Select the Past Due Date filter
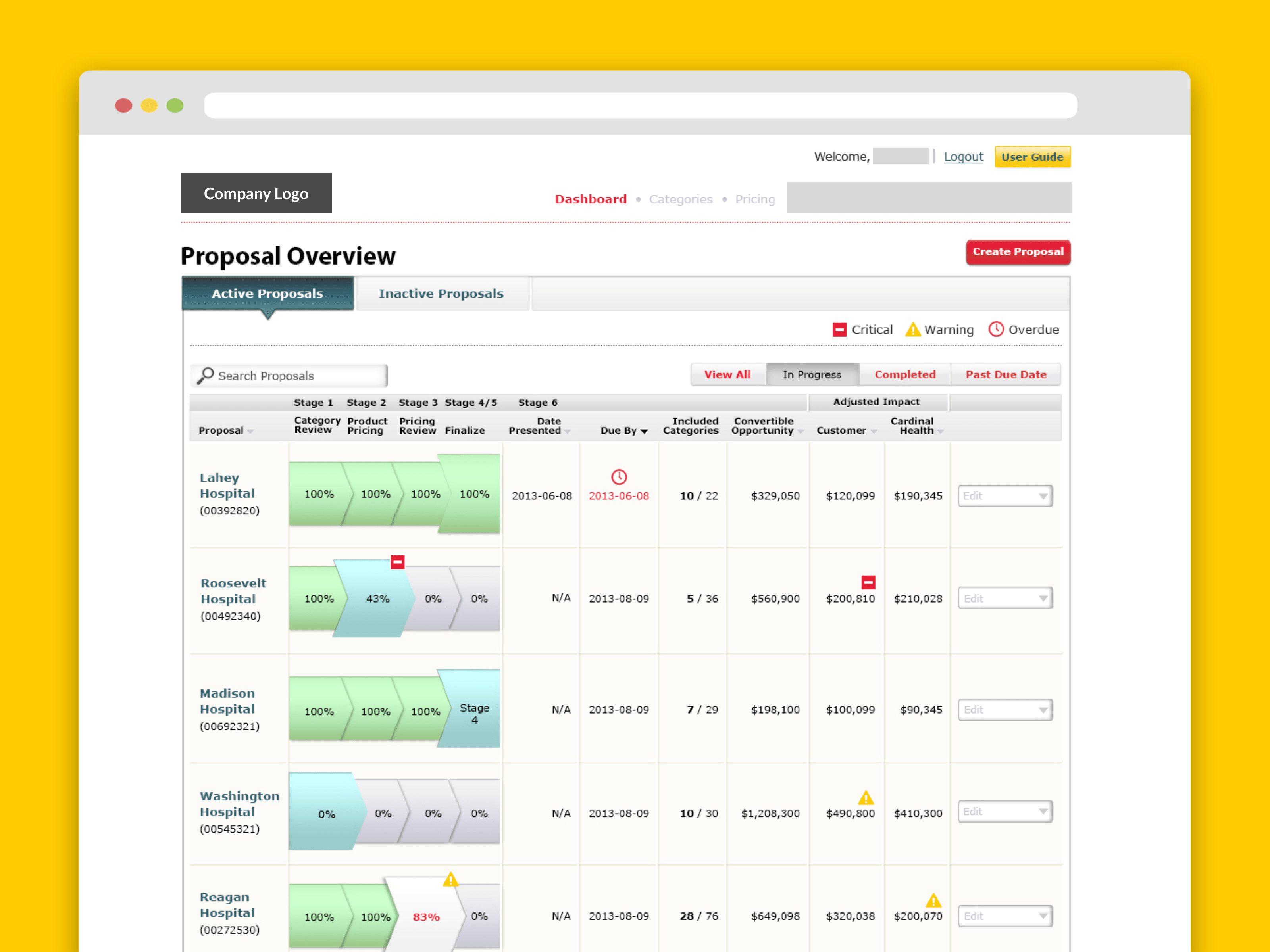Viewport: 1270px width, 952px height. pos(1005,375)
